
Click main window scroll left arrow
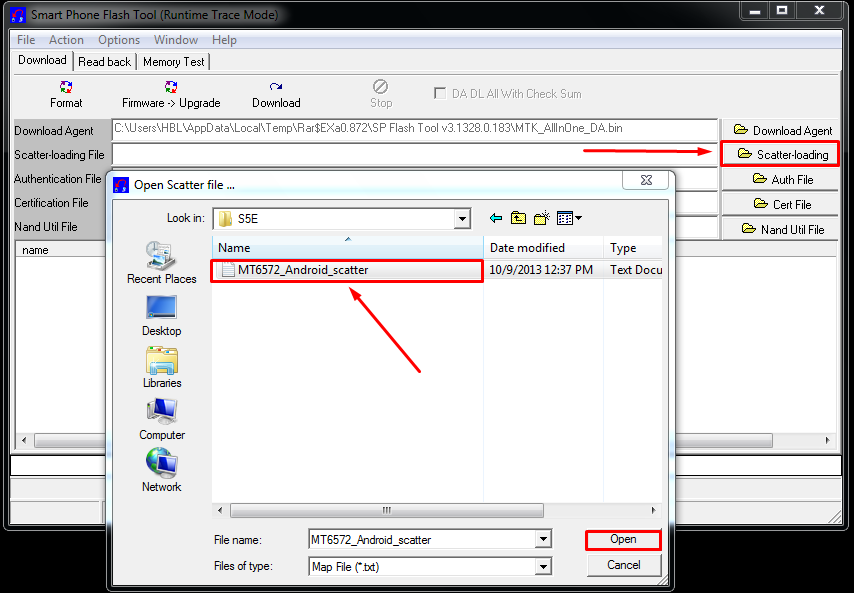[23, 440]
